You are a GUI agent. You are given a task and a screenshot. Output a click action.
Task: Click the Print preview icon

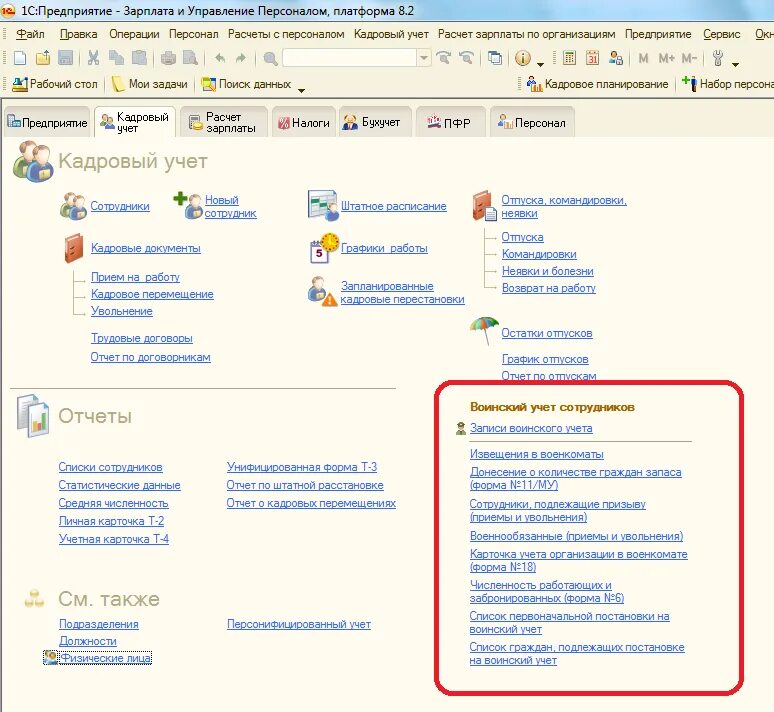[191, 58]
